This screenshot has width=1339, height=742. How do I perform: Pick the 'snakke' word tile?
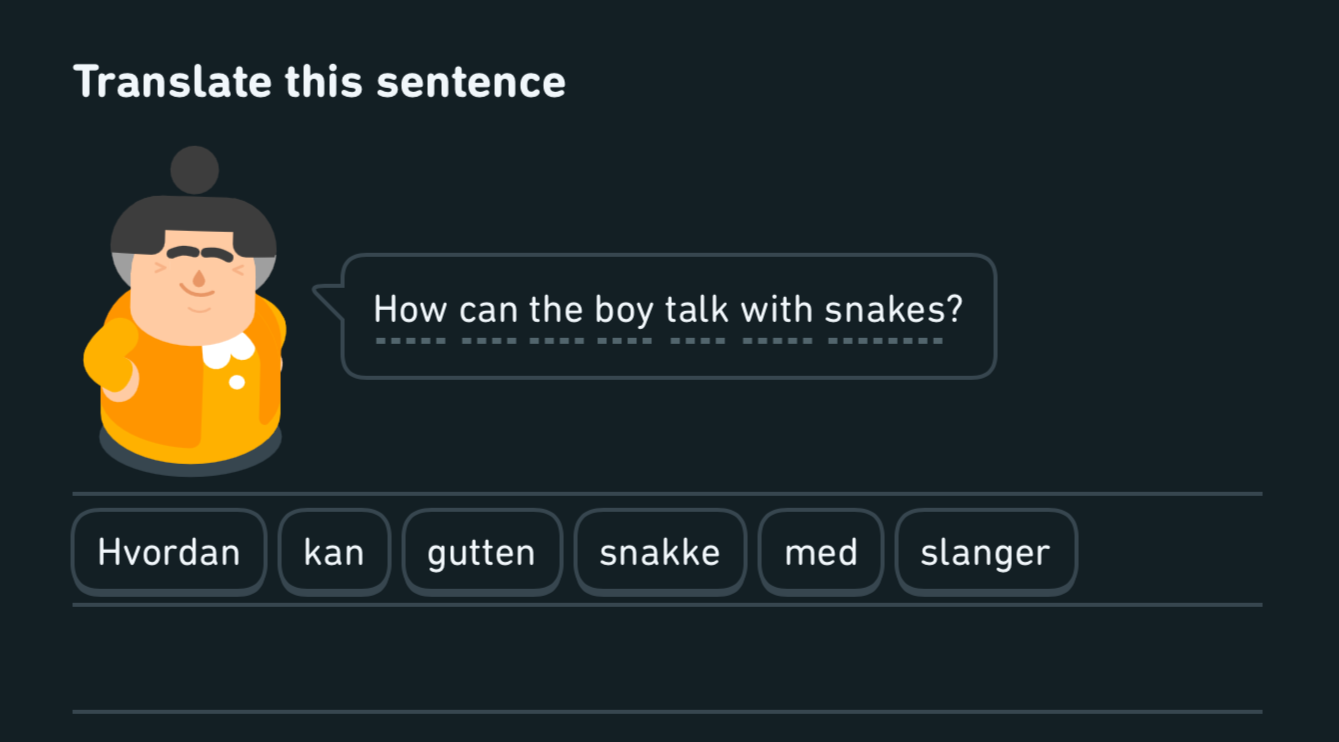pyautogui.click(x=660, y=552)
